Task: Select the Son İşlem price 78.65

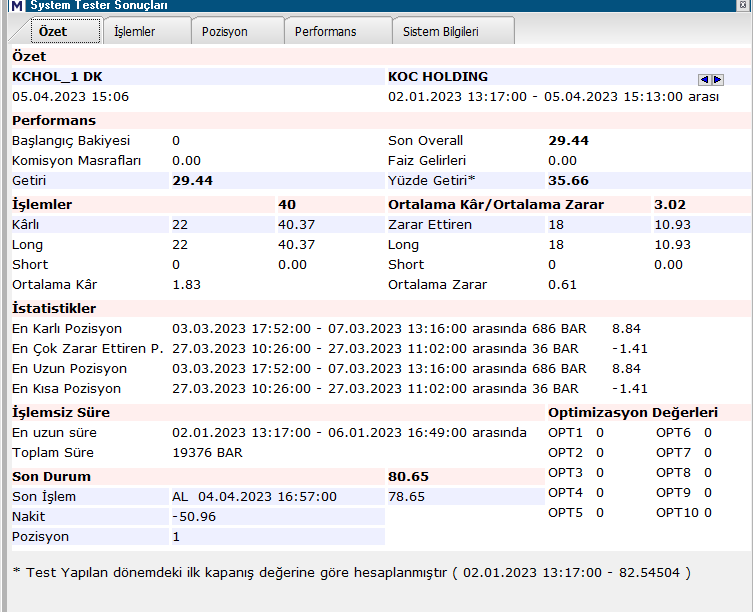Action: pos(406,497)
